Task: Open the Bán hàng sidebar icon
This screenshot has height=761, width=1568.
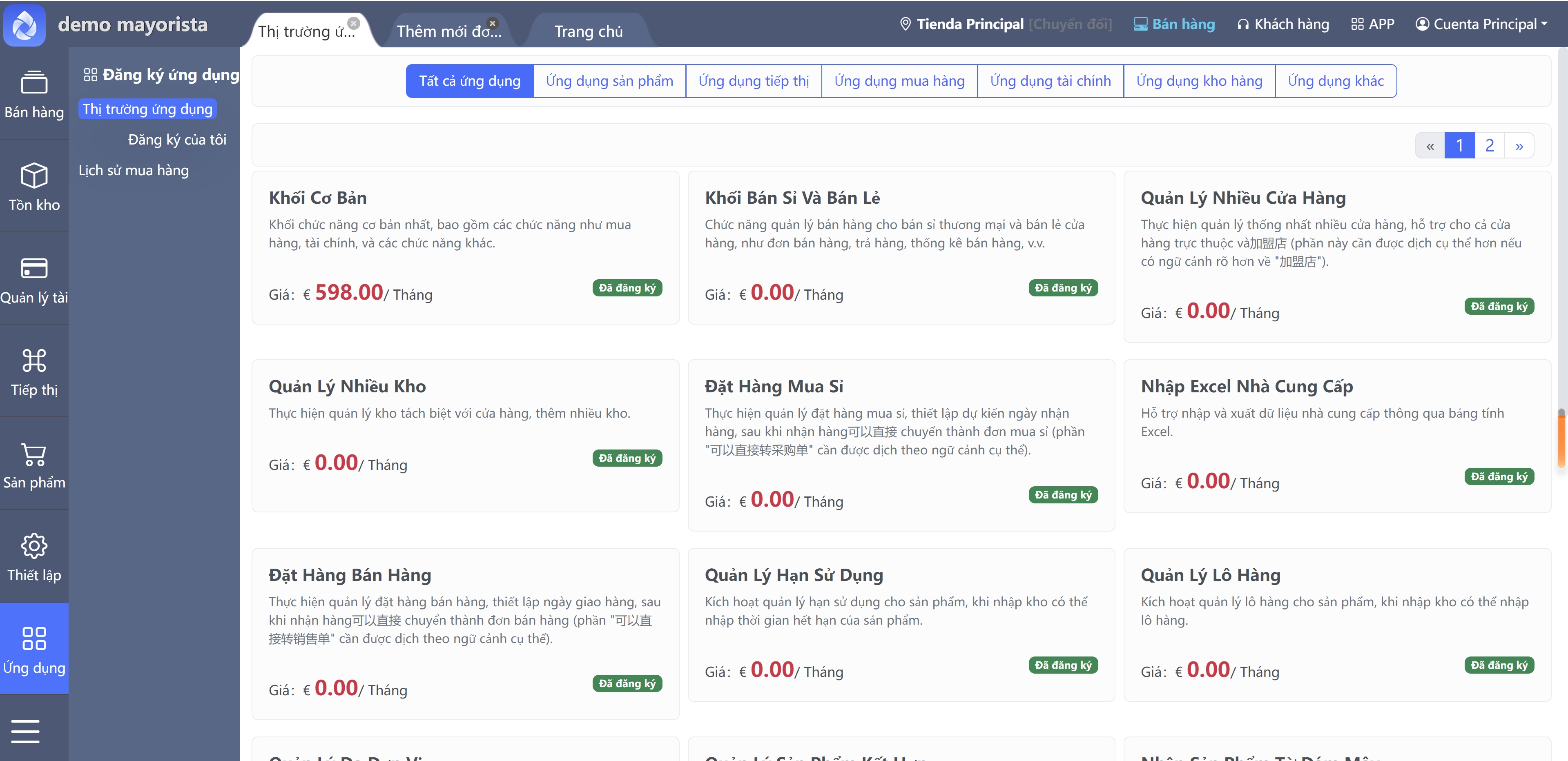Action: [34, 83]
